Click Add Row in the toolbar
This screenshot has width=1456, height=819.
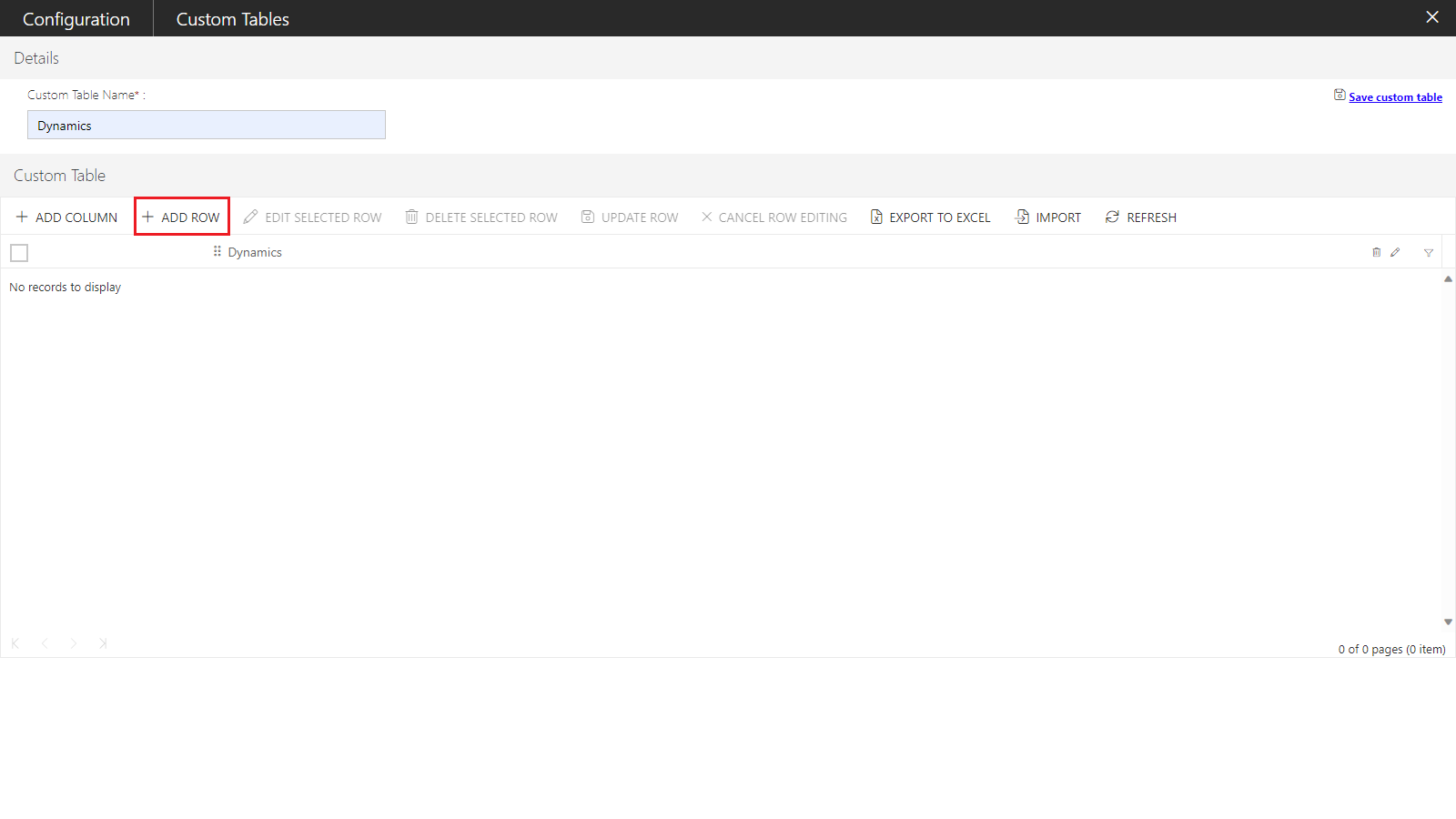182,217
